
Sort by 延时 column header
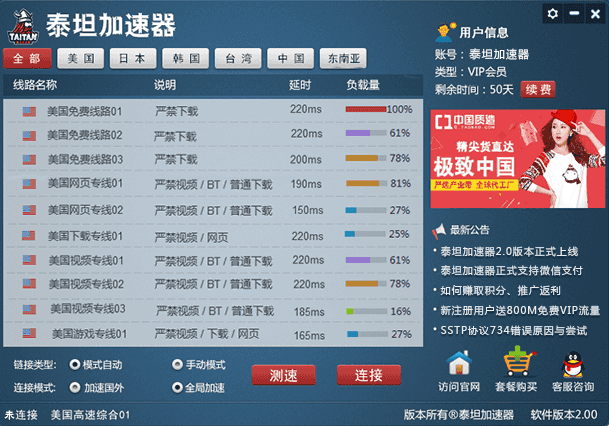(x=300, y=85)
